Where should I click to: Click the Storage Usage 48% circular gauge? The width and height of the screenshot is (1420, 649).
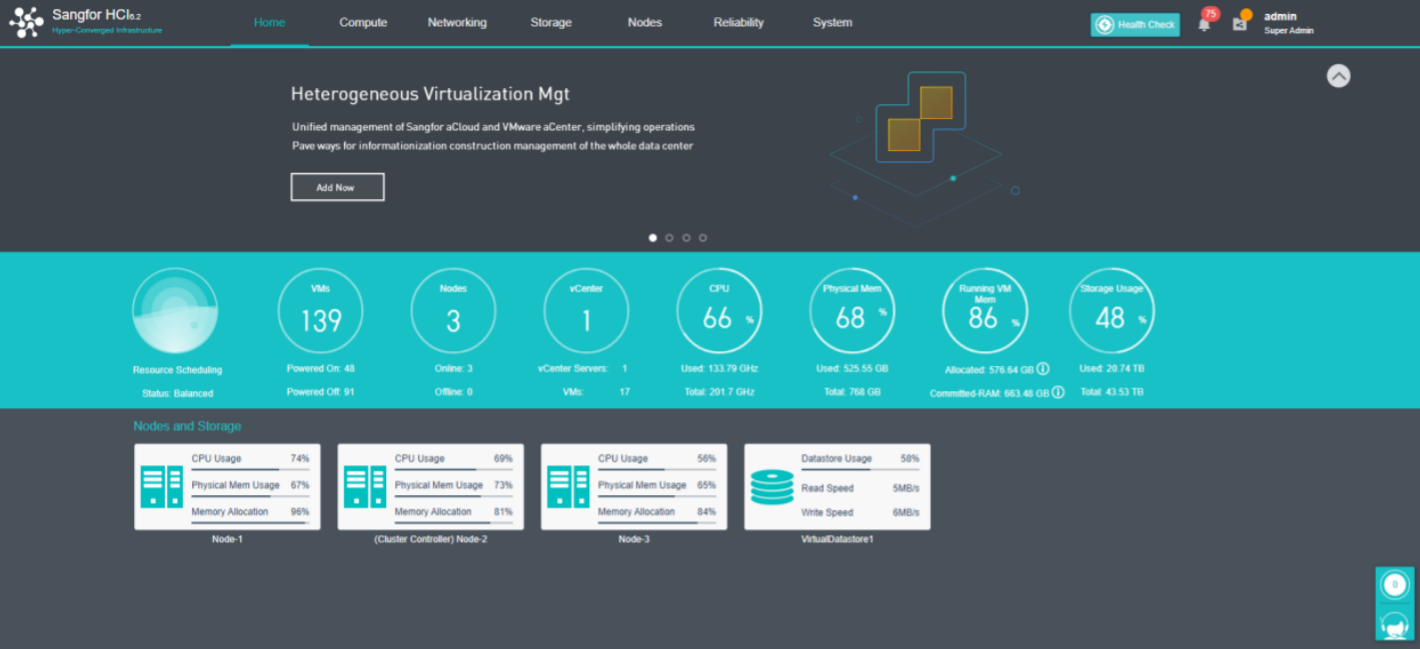1111,311
